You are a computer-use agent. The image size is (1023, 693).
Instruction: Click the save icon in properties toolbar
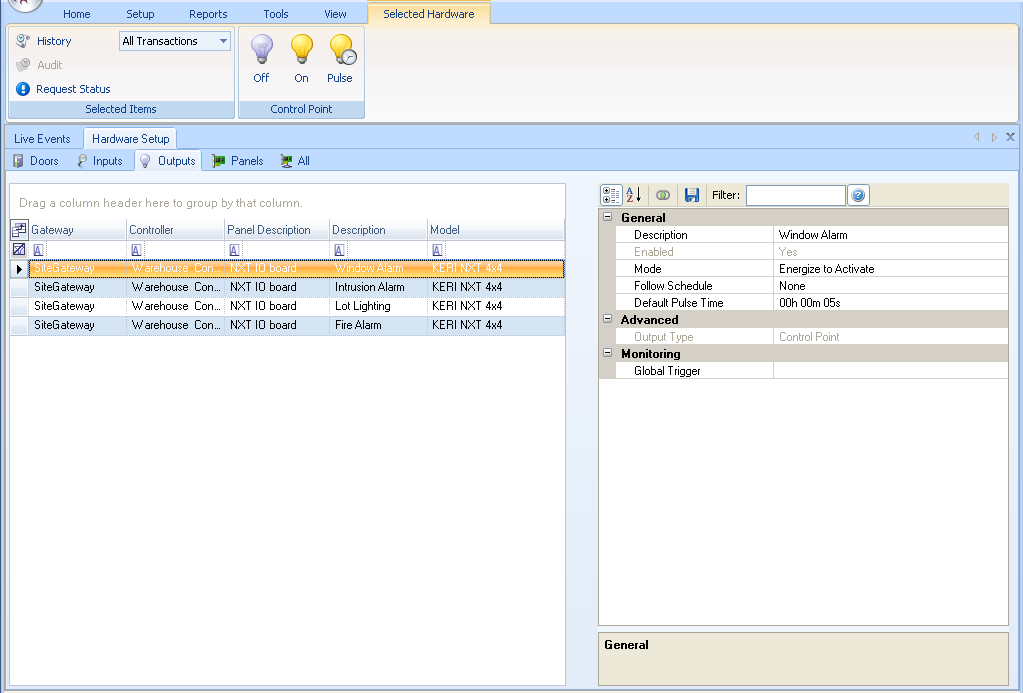691,195
